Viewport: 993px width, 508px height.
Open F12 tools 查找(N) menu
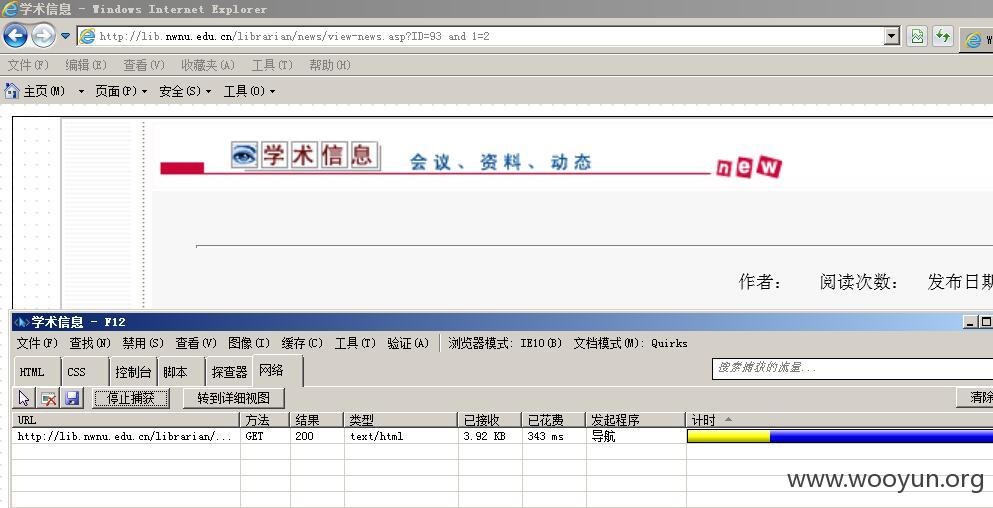coord(91,343)
